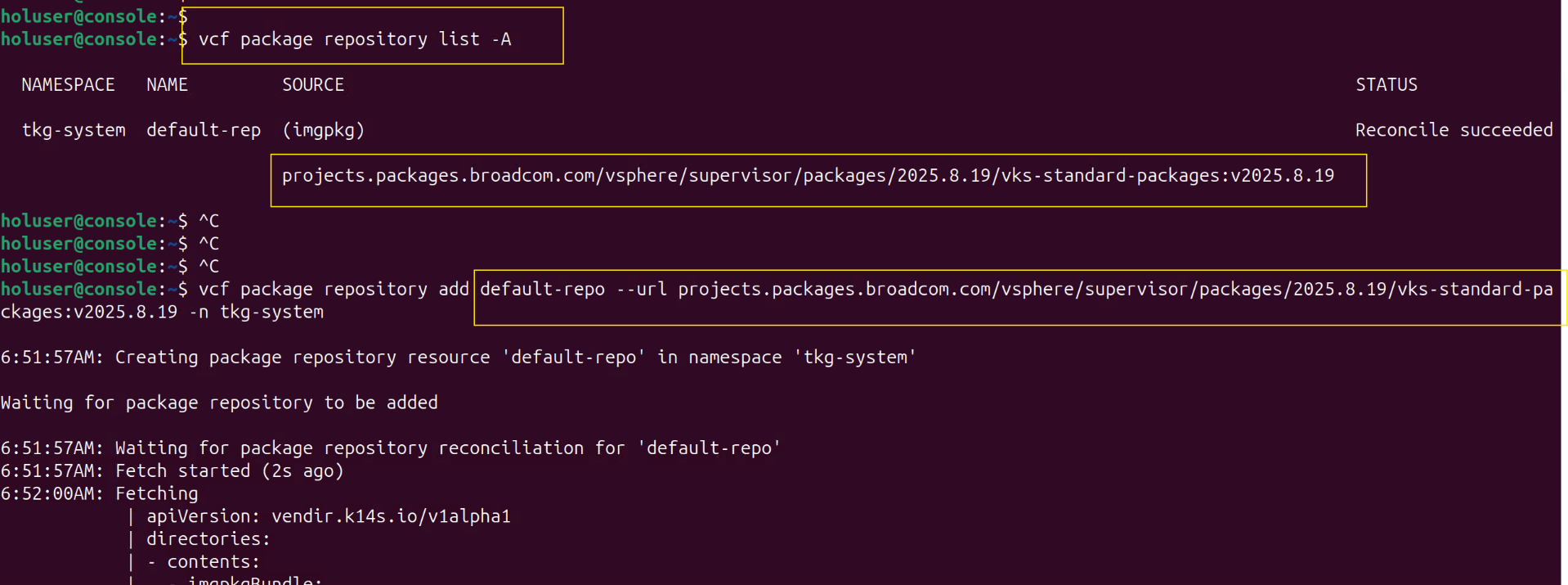Image resolution: width=1568 pixels, height=585 pixels.
Task: Click the '6:52:00AM: Fetching' log line
Action: coord(100,494)
